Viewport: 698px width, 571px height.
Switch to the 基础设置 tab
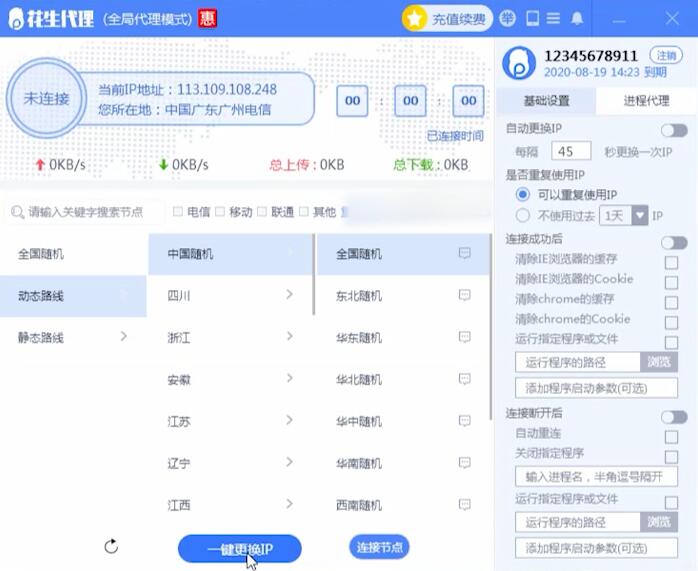coord(546,101)
